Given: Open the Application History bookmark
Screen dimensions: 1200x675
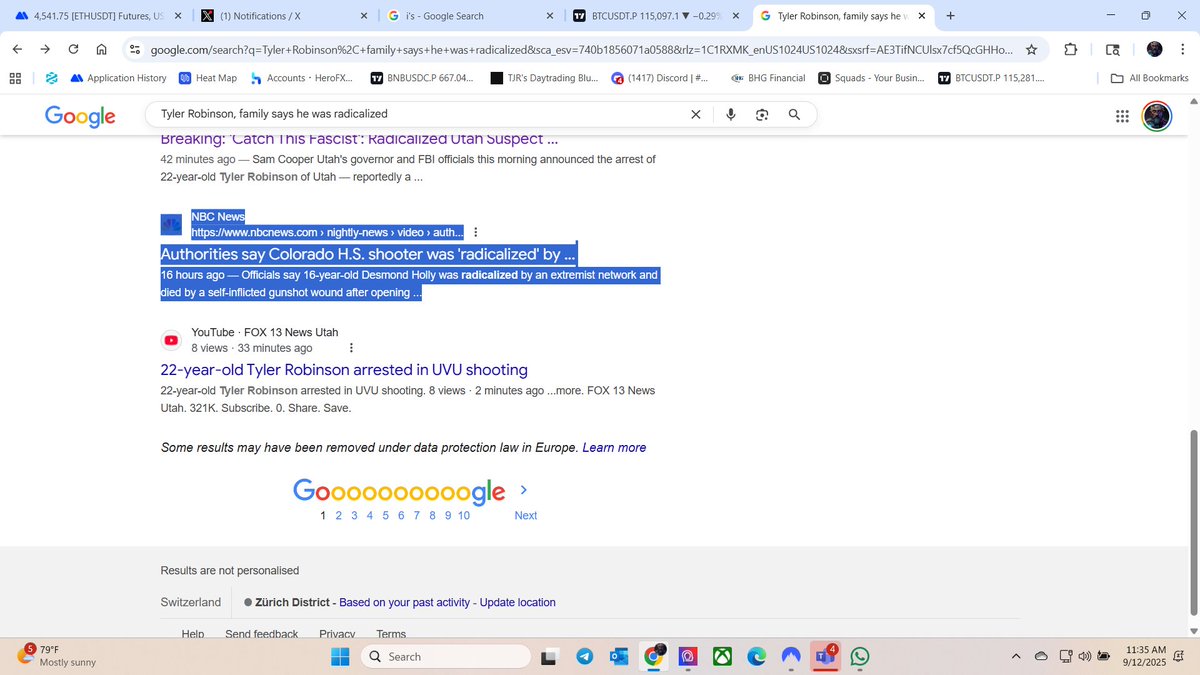Looking at the screenshot, I should click(118, 78).
